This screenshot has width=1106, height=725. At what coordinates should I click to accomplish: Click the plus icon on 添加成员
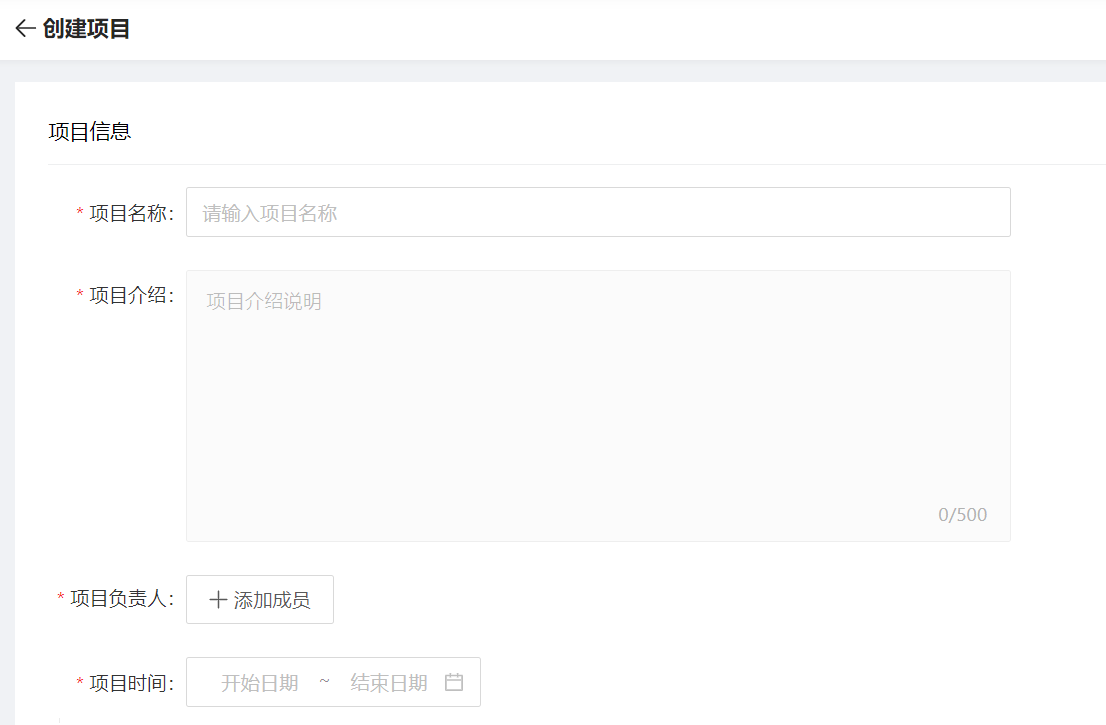click(217, 600)
